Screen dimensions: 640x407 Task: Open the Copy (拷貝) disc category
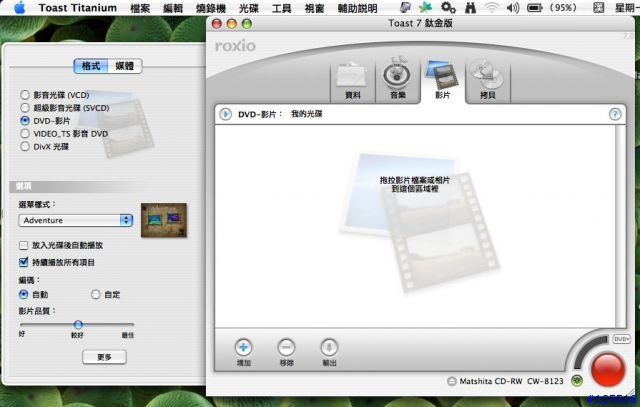coord(487,80)
